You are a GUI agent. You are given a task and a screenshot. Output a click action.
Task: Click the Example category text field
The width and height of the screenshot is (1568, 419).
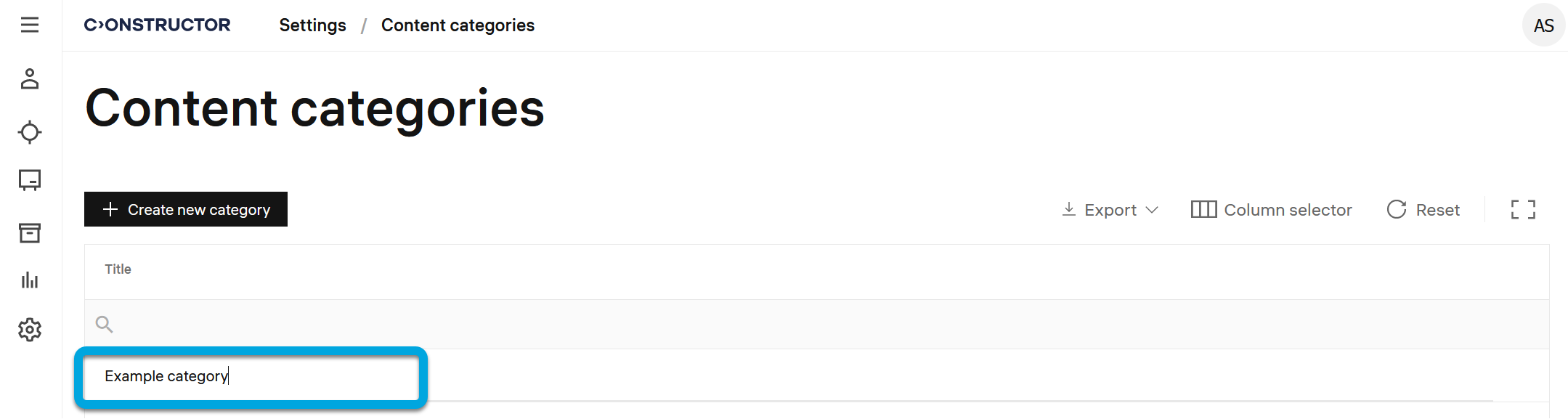[251, 376]
